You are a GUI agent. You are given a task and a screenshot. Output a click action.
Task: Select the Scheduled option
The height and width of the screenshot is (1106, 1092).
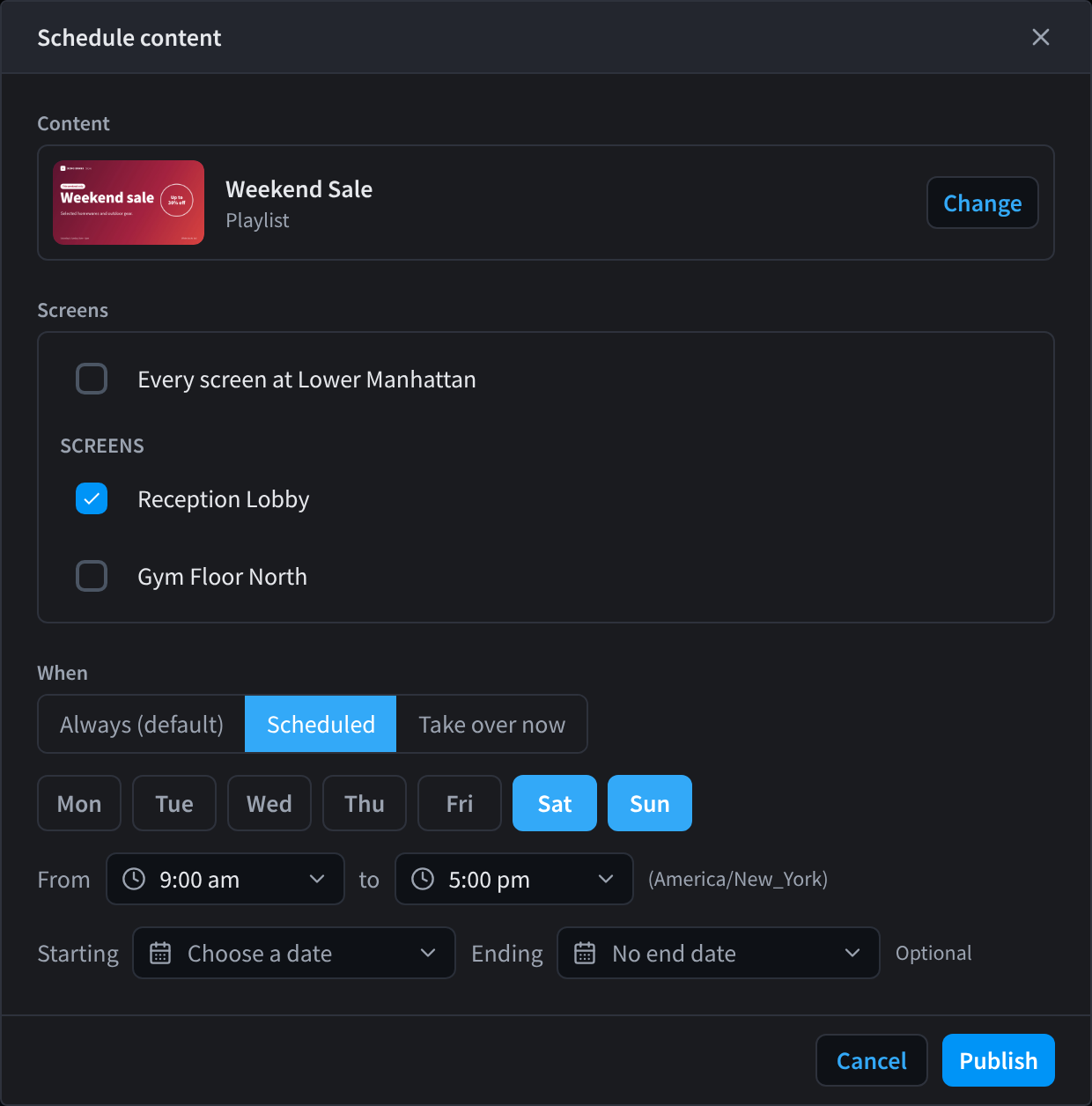pos(321,724)
